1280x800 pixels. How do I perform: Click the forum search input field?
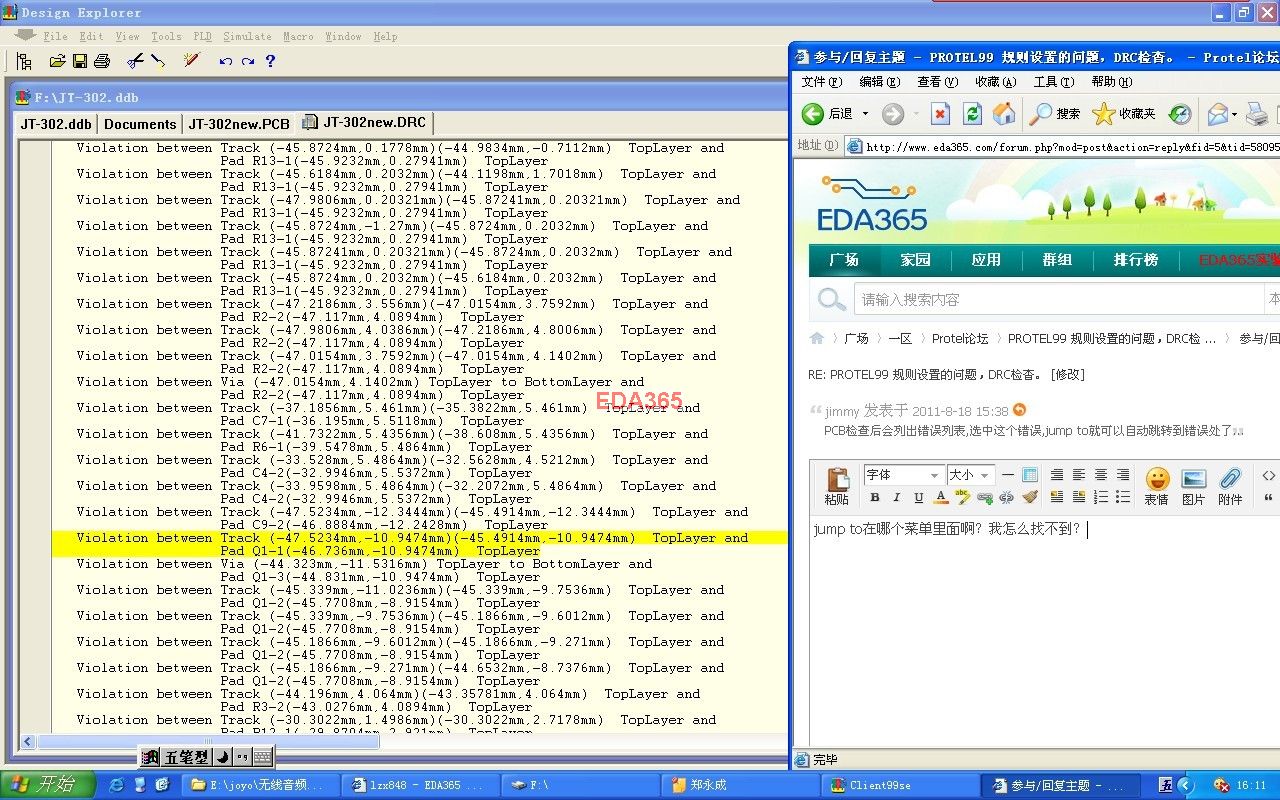click(1059, 299)
